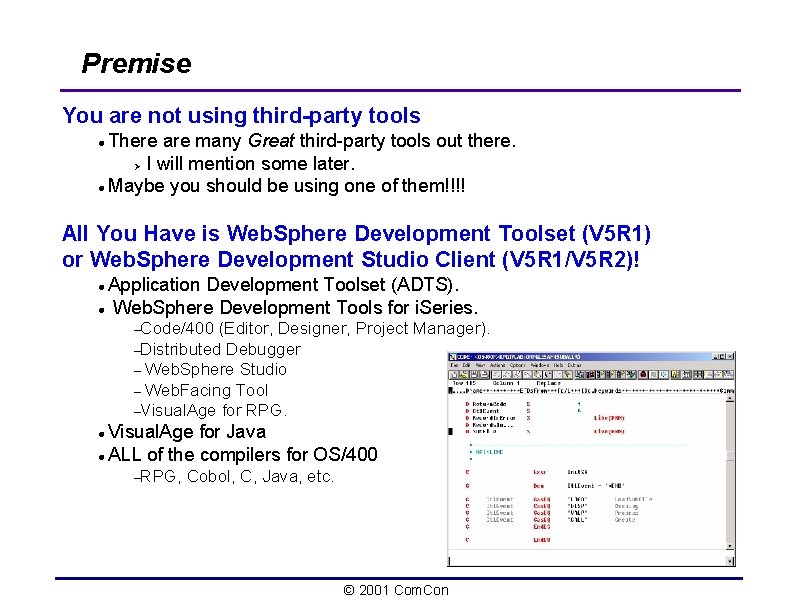The image size is (792, 612).
Task: Click the Save diskette icon in CODE editor toolbar
Action: tap(474, 375)
